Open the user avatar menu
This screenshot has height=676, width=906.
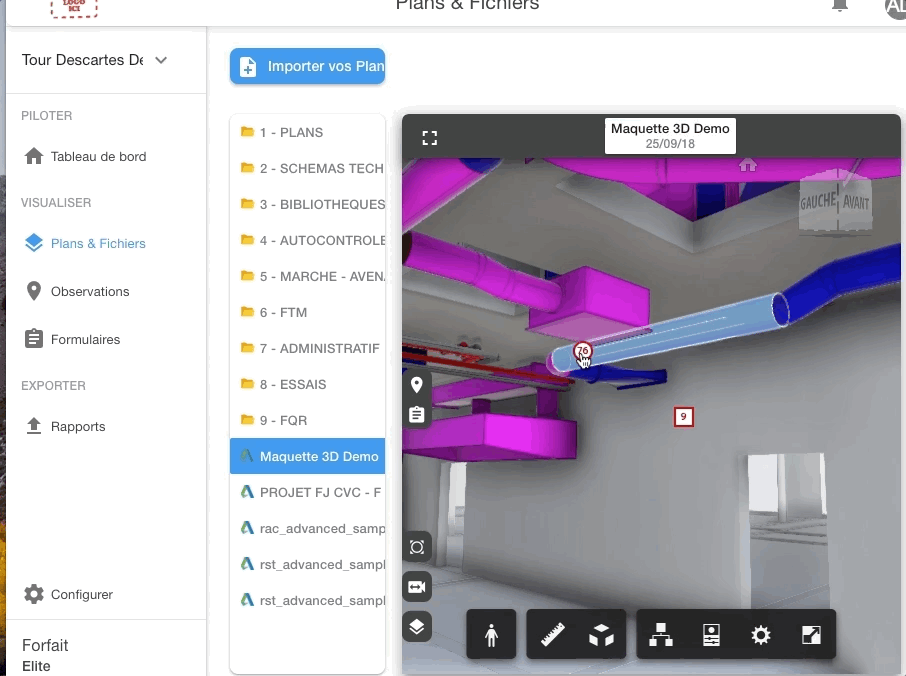tap(895, 7)
